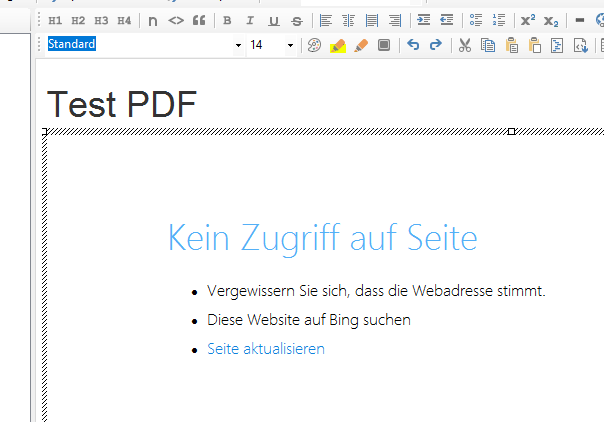Apply blockquote formatting
Viewport: 604px width, 422px height.
coord(199,20)
